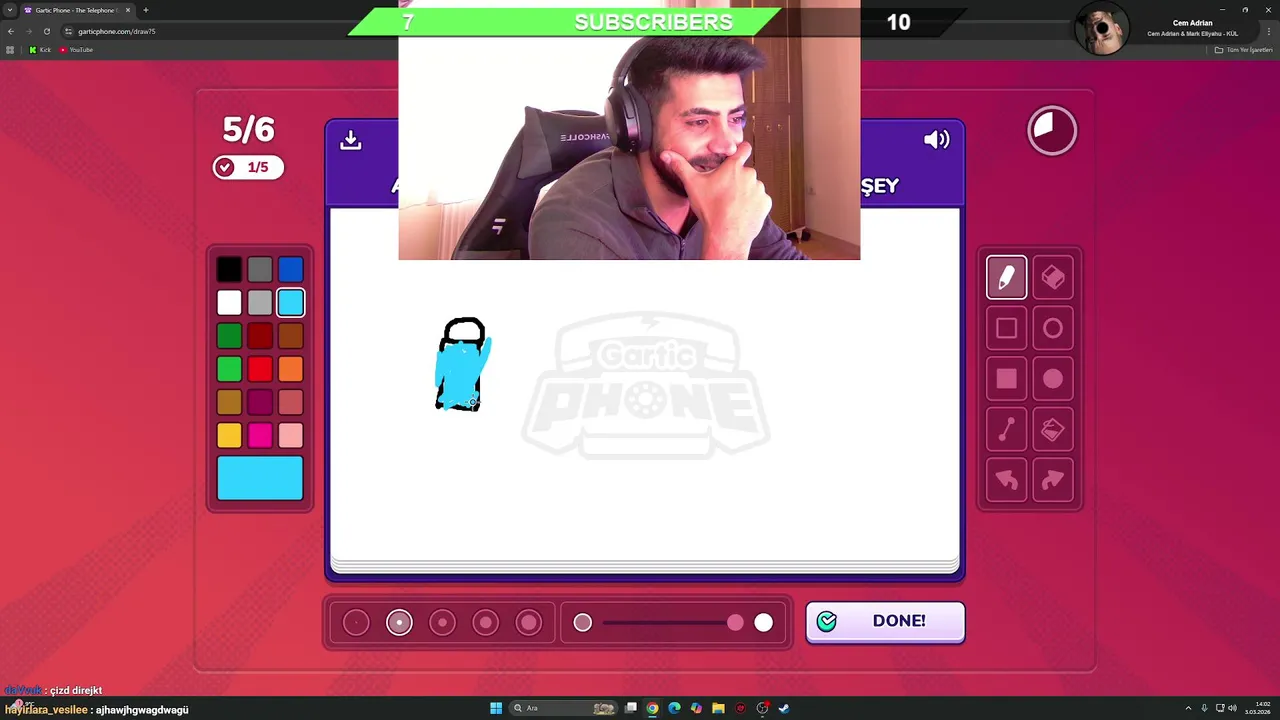The width and height of the screenshot is (1280, 720).
Task: Open the Kick bookmark
Action: click(40, 50)
